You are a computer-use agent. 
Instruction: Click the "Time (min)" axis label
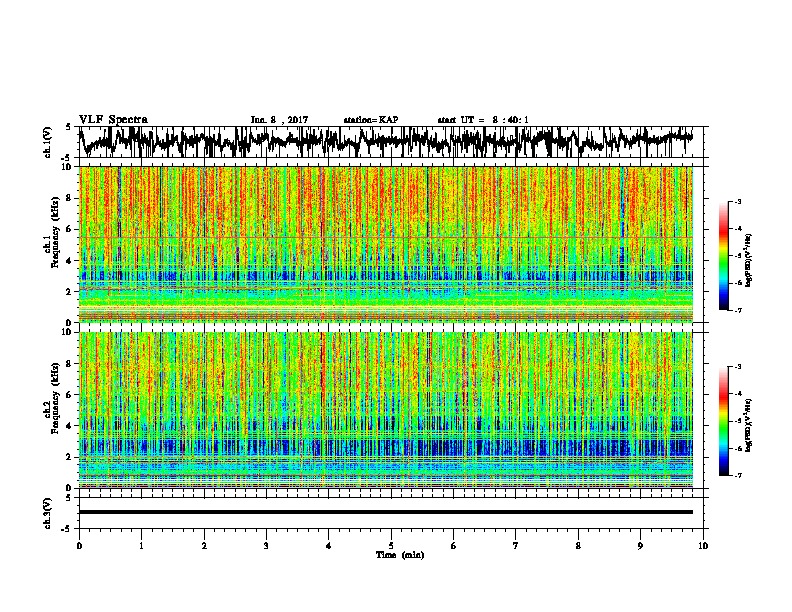pos(400,555)
